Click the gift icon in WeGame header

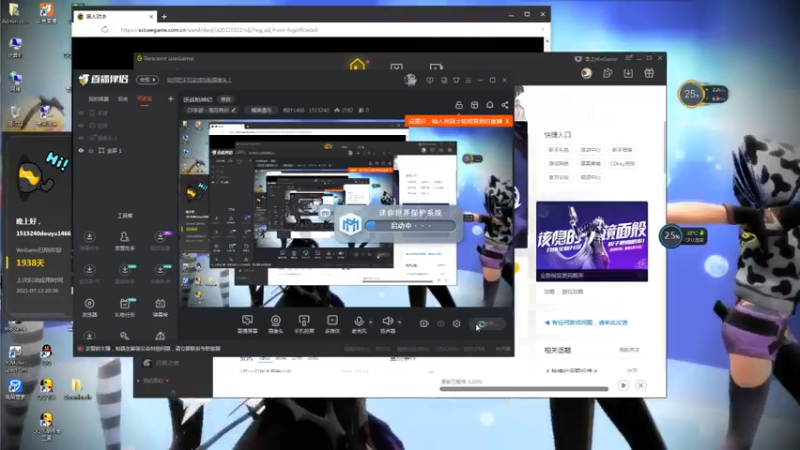[x=649, y=73]
